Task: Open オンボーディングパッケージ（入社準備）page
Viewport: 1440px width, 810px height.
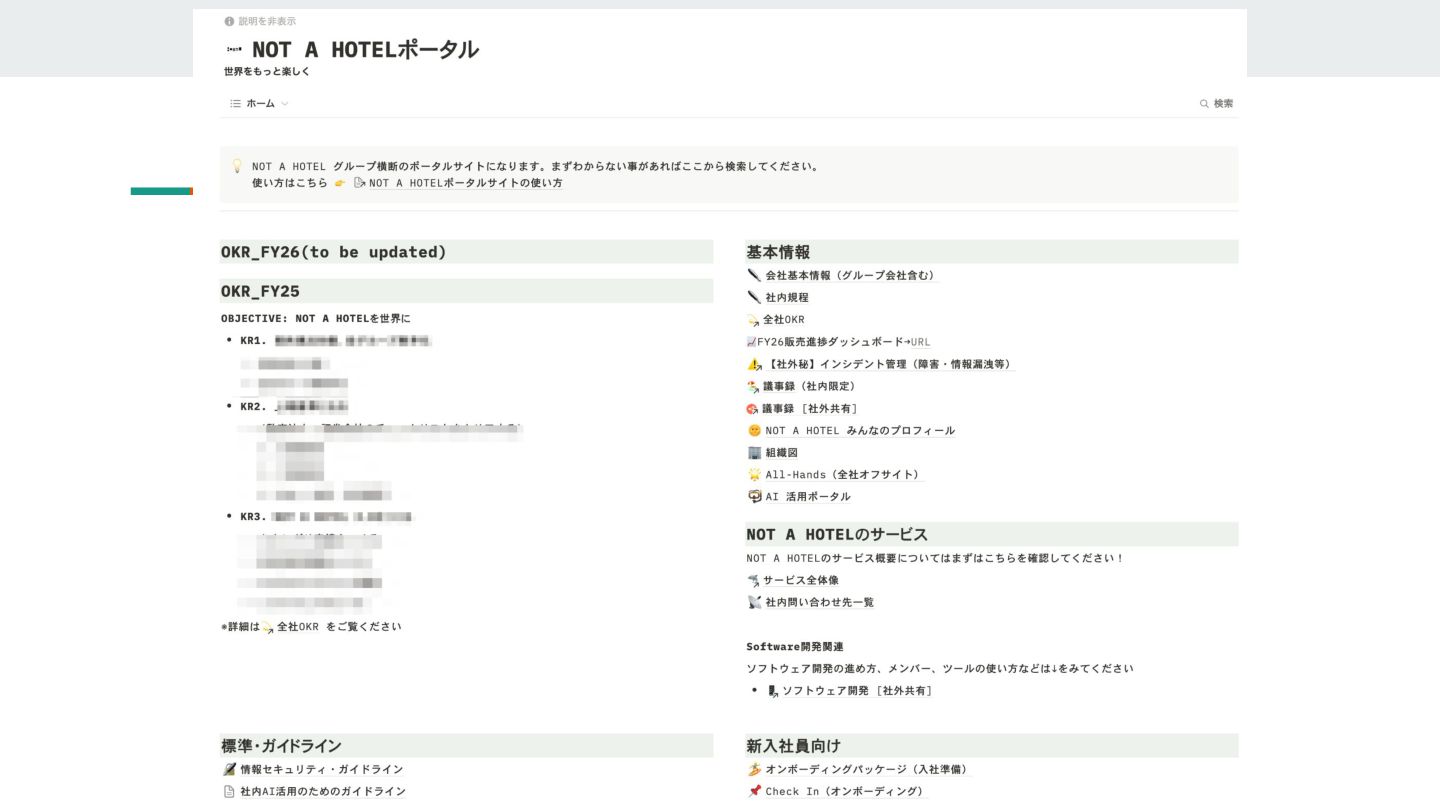Action: tap(866, 770)
